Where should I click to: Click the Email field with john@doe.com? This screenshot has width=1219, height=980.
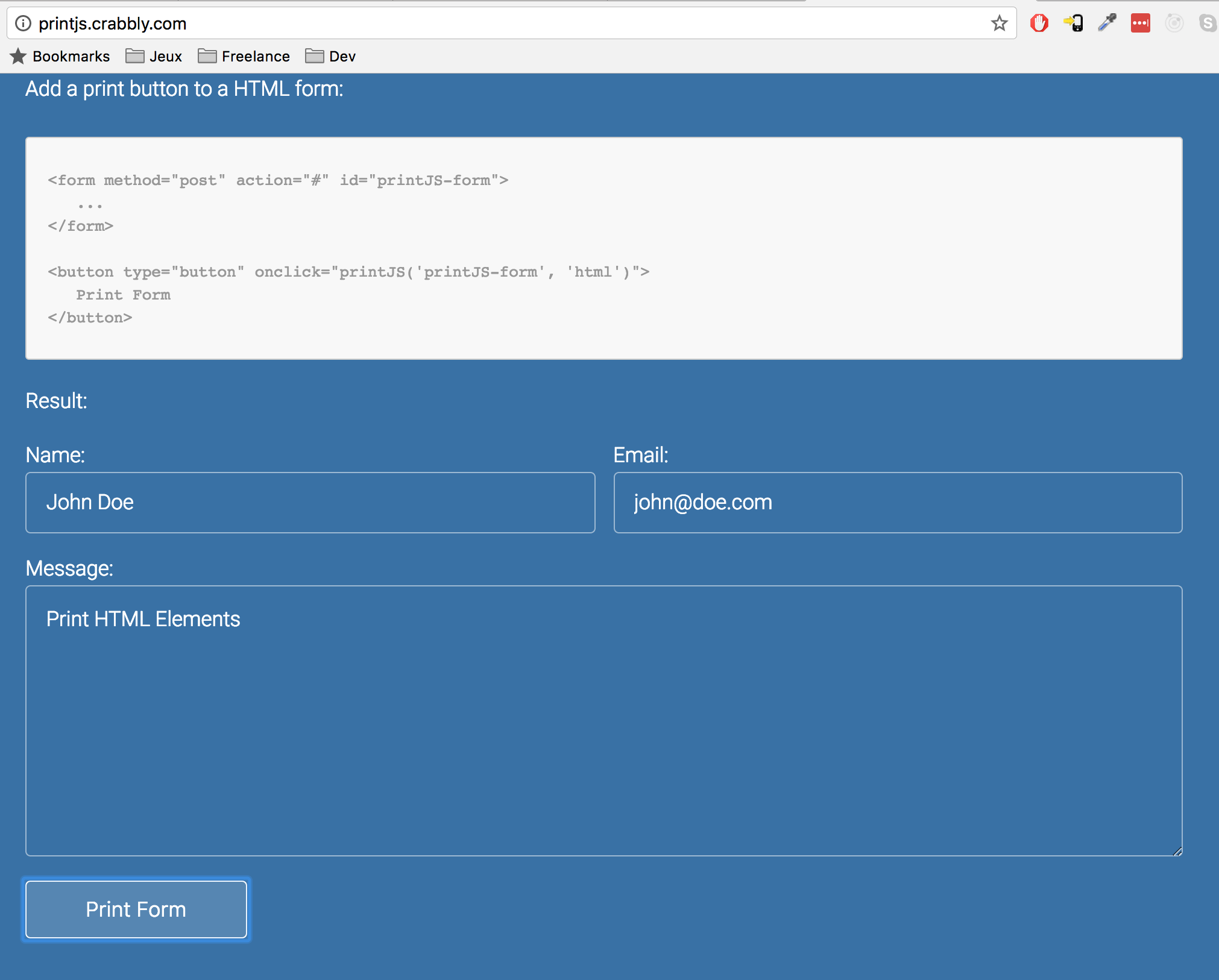tap(898, 503)
